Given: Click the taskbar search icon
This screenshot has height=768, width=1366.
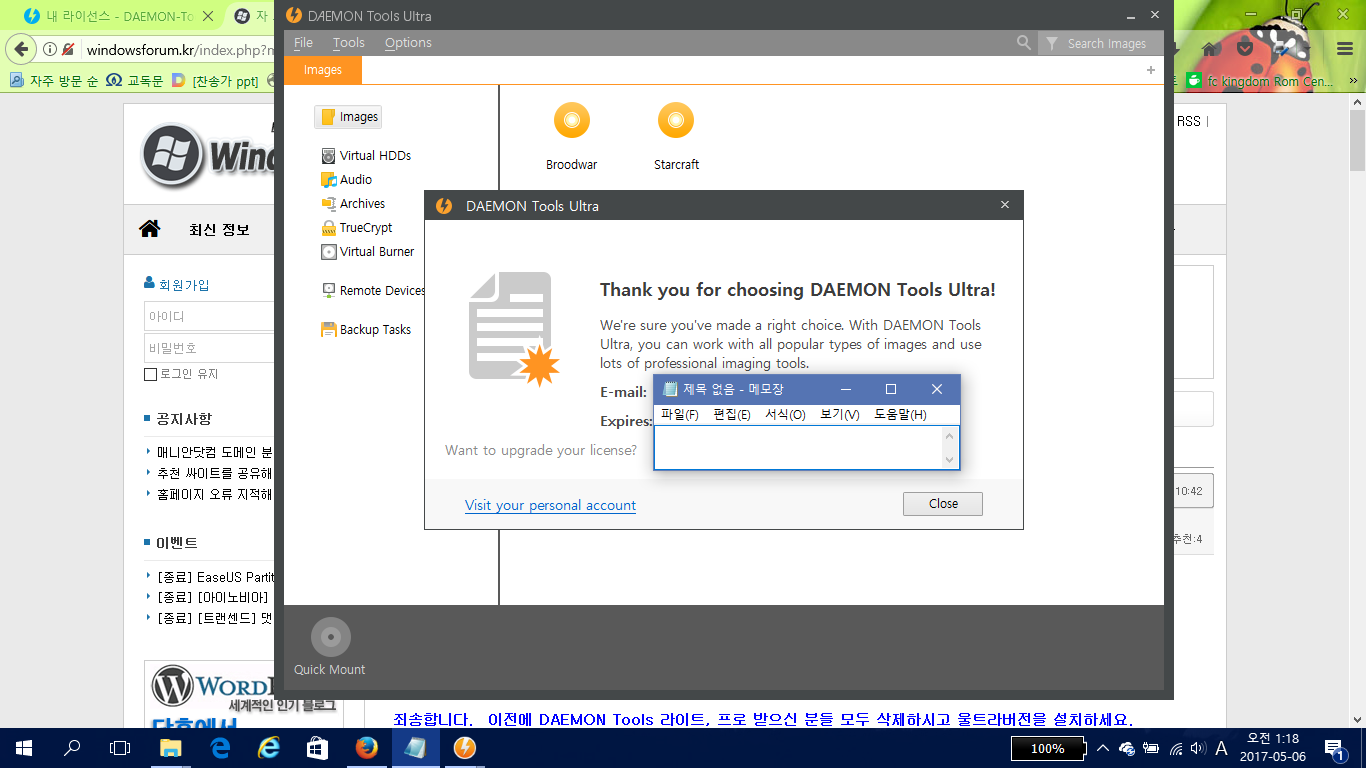Looking at the screenshot, I should coord(72,748).
